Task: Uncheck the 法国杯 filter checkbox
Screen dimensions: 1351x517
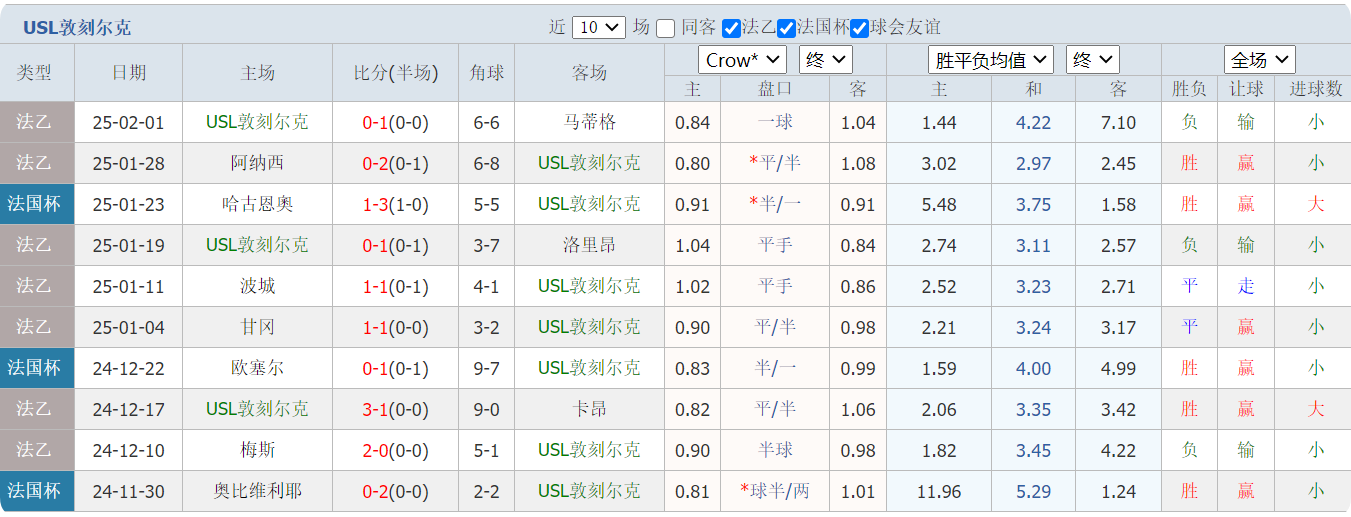Action: pyautogui.click(x=786, y=28)
